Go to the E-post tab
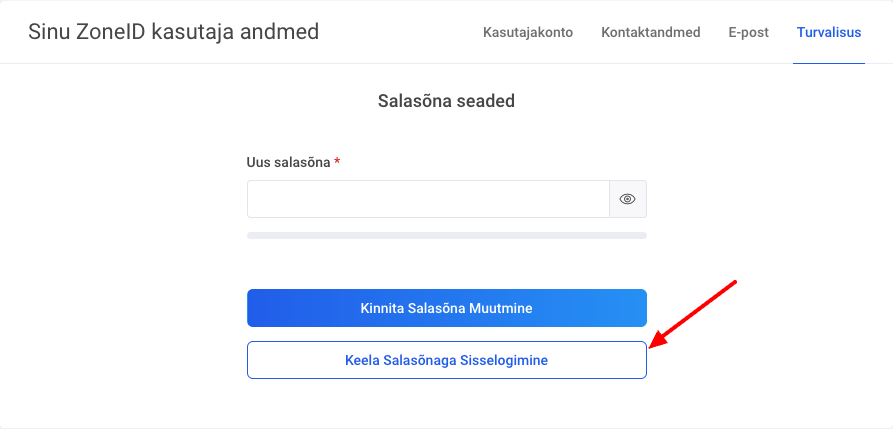Screen dimensions: 893x429 [748, 33]
